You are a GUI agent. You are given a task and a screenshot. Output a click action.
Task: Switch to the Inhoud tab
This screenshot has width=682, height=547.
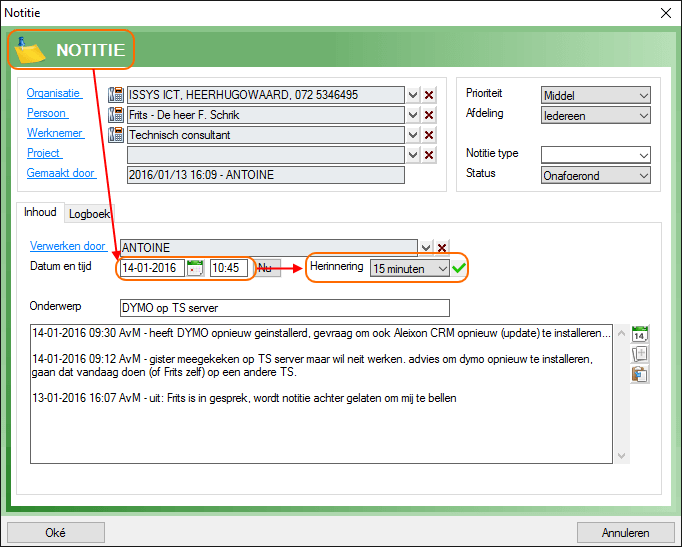tap(40, 212)
